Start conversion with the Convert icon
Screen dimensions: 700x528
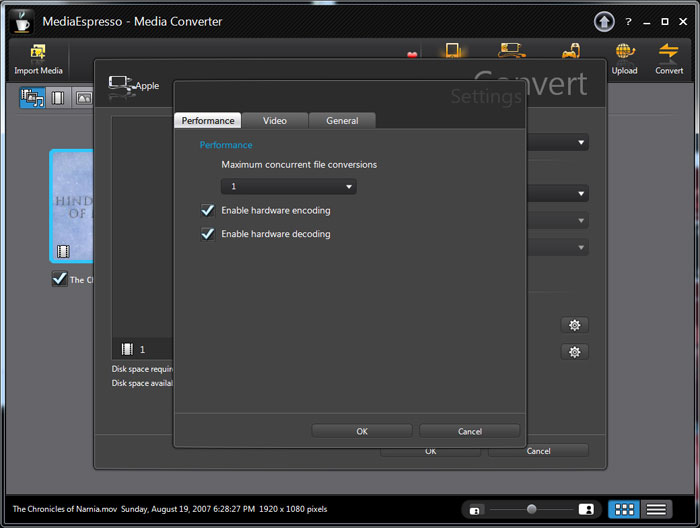pos(668,51)
